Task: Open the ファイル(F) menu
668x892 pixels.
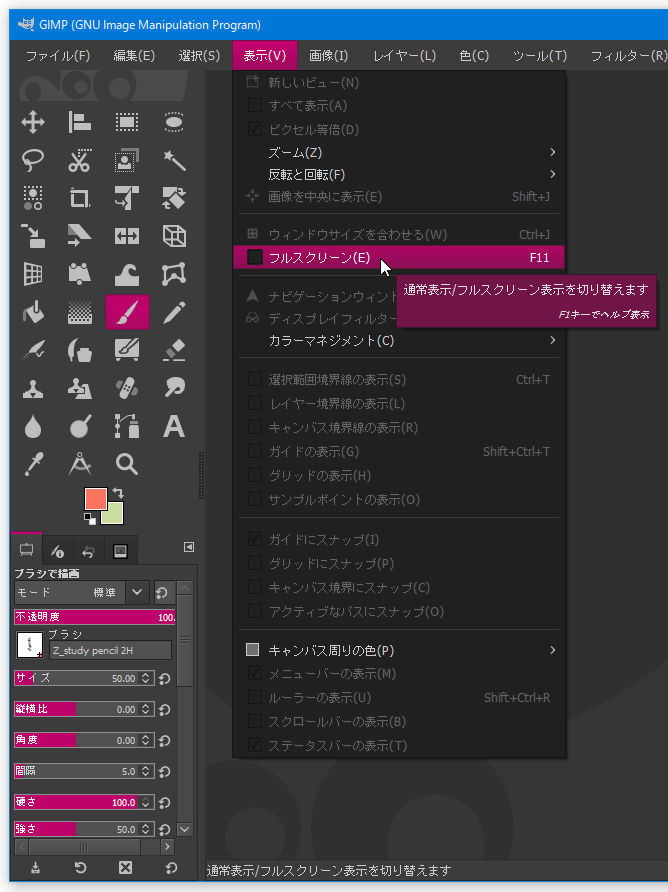Action: tap(57, 56)
